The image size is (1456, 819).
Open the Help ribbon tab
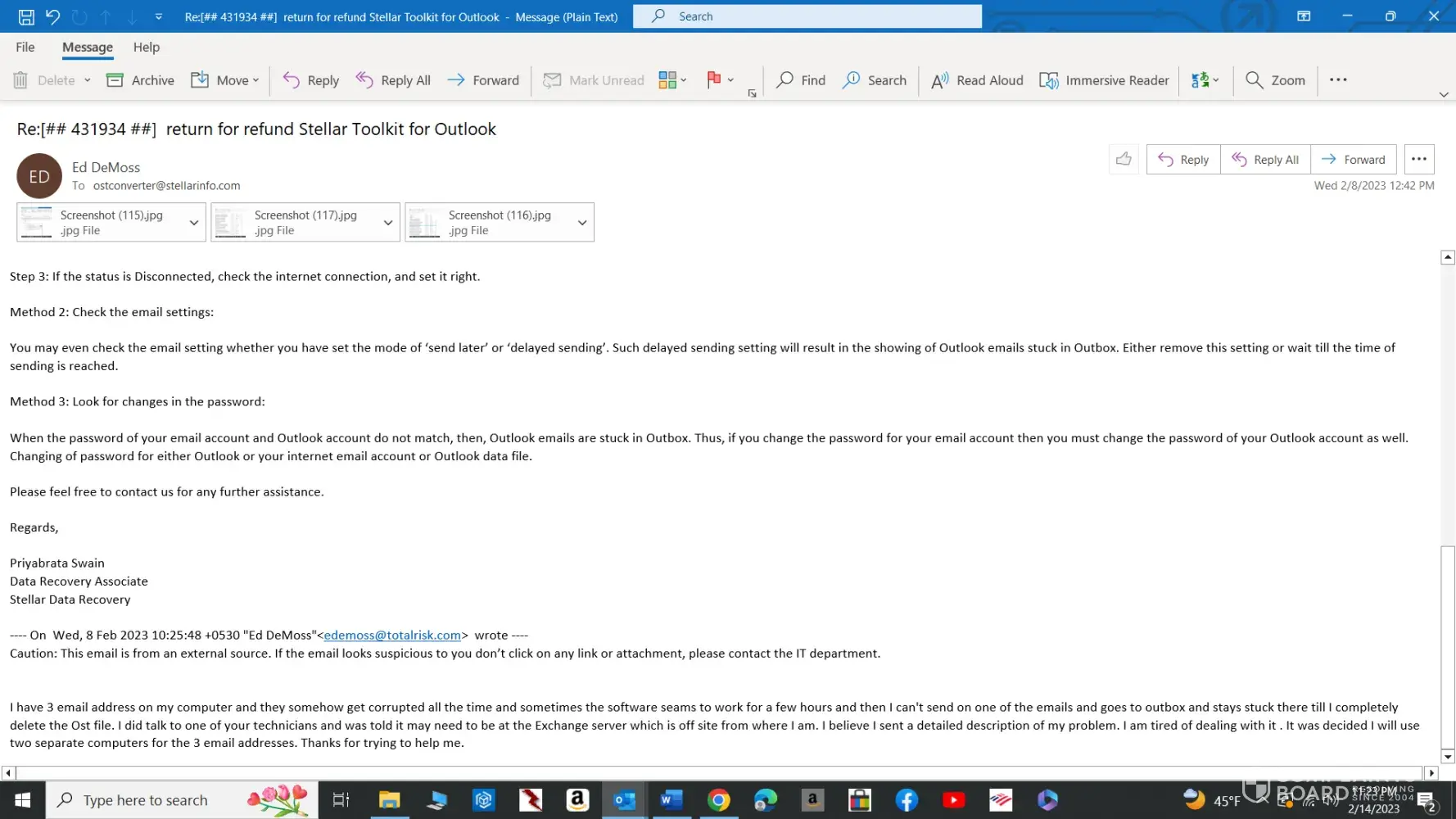pos(147,48)
